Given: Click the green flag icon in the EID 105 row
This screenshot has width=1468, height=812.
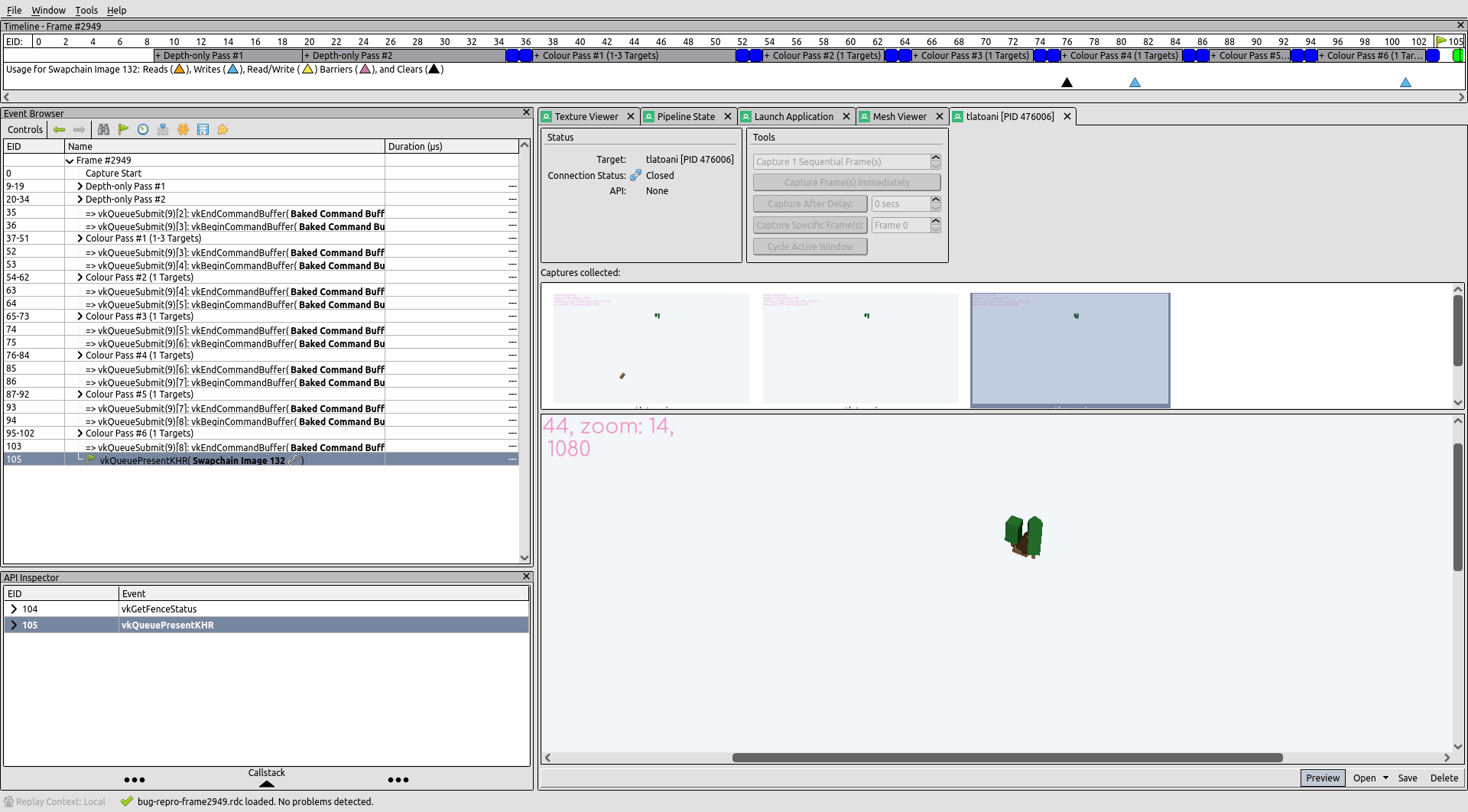Looking at the screenshot, I should (92, 460).
